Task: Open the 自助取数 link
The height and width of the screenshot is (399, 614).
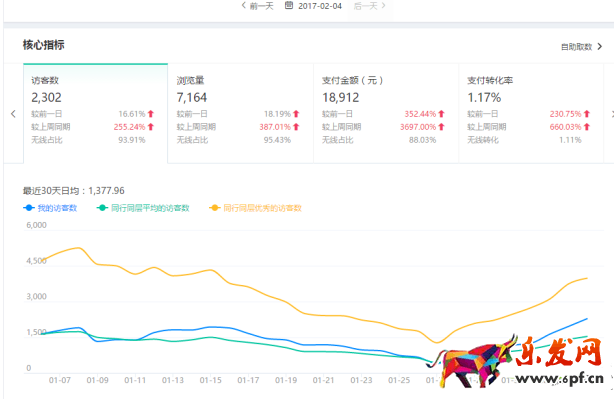Action: (576, 47)
